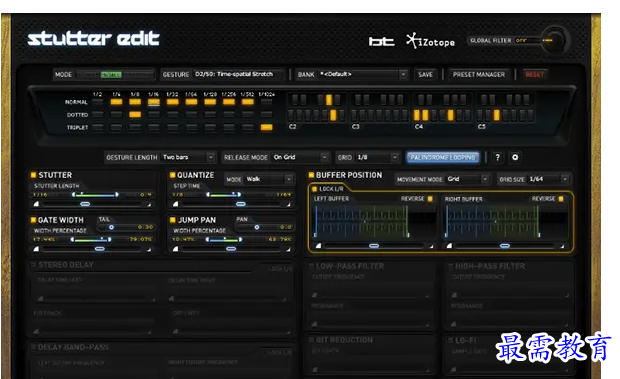
Task: Toggle the Normal 1/4 note grid cell
Action: tap(116, 102)
